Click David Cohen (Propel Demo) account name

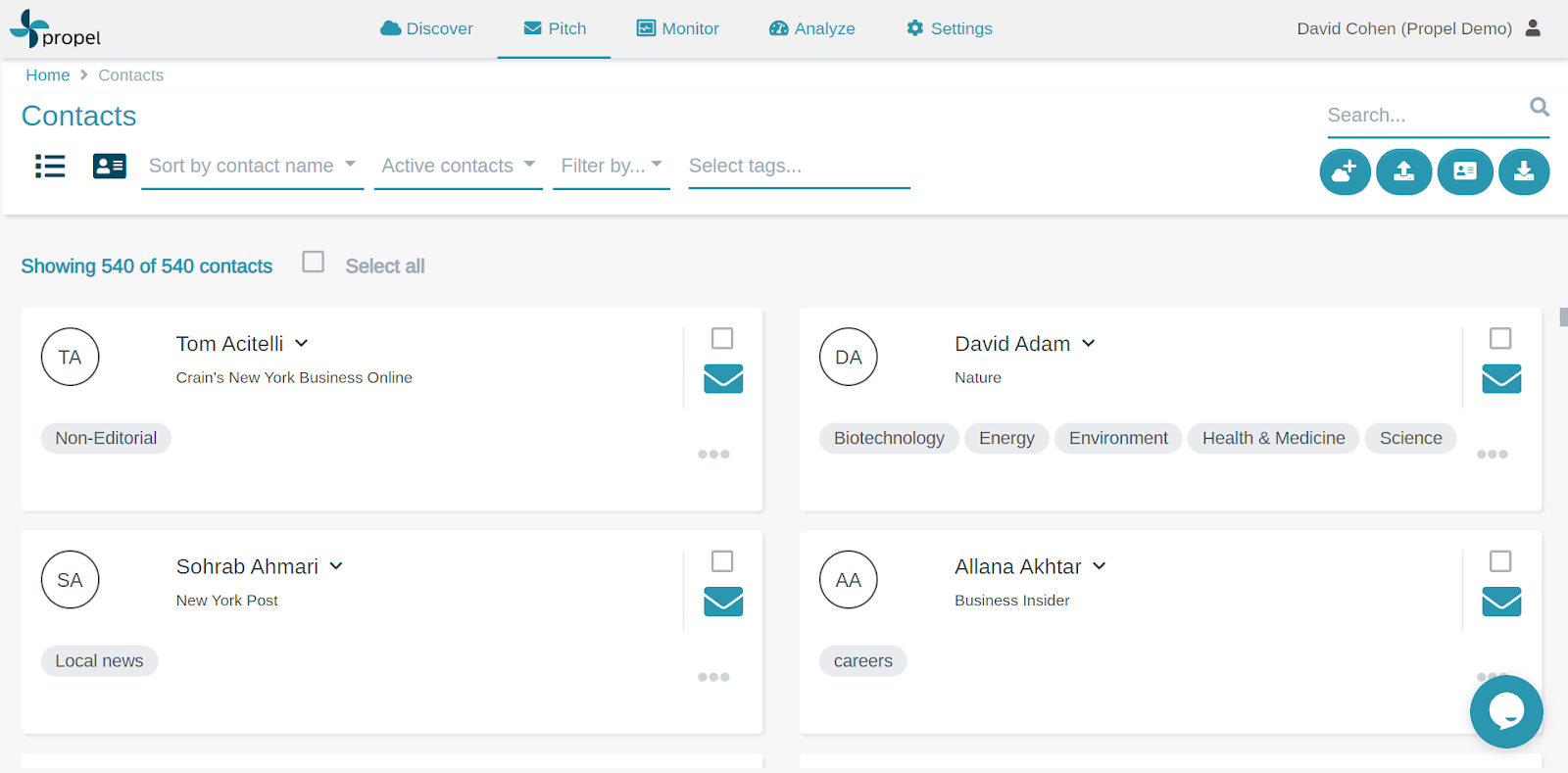pyautogui.click(x=1404, y=29)
